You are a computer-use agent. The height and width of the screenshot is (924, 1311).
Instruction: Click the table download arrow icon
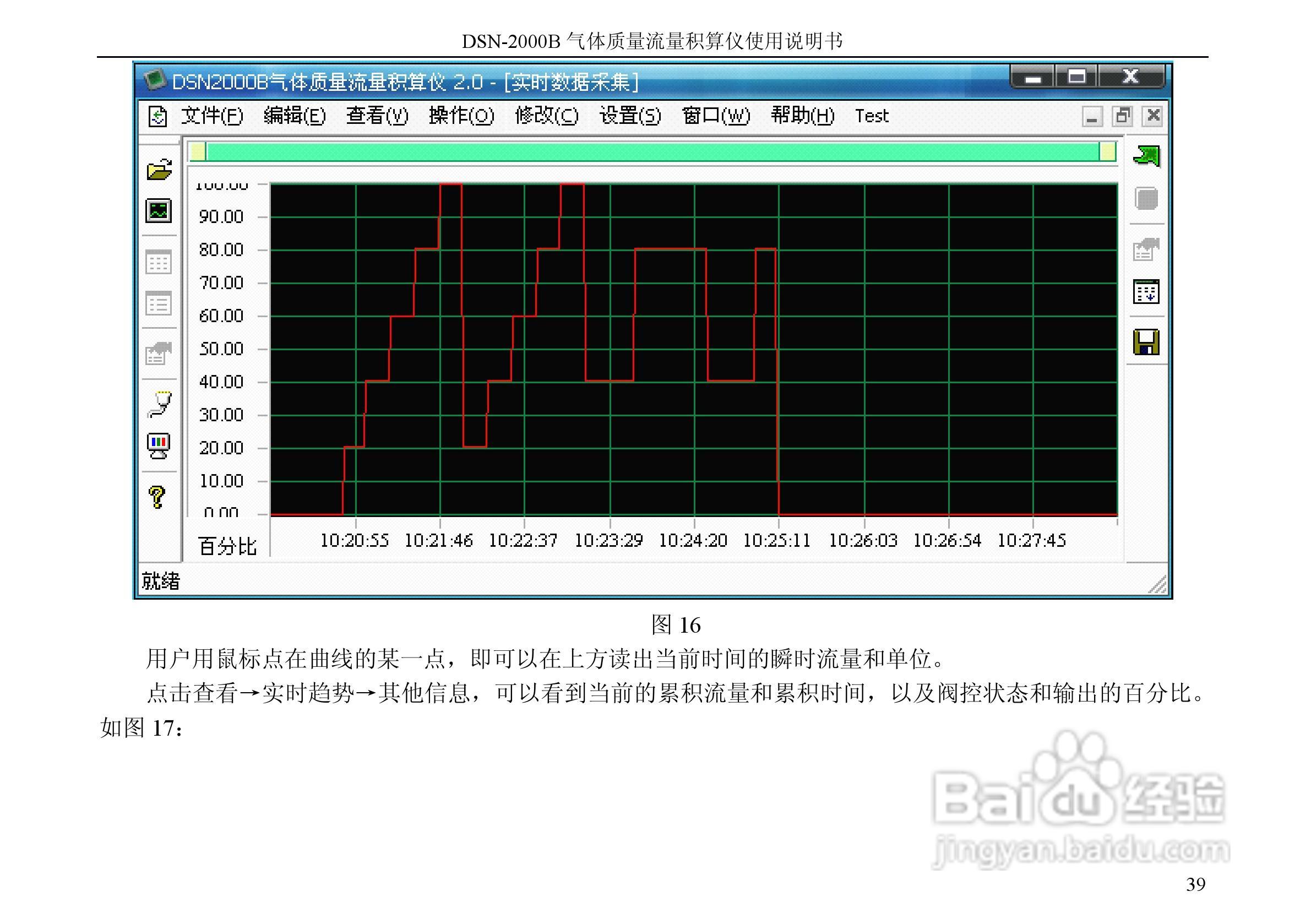[1146, 292]
